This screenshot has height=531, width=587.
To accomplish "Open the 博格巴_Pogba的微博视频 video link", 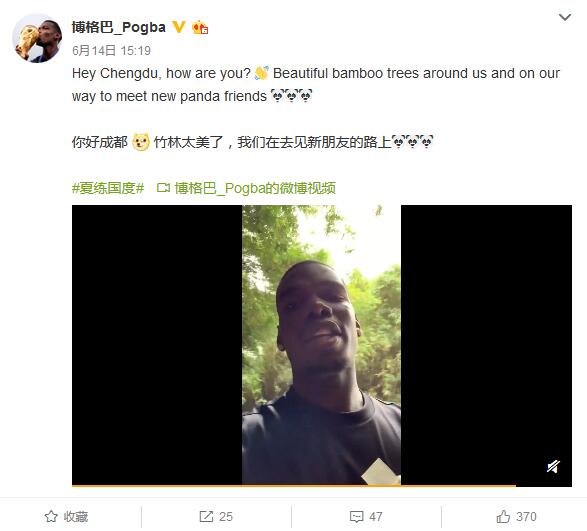I will [255, 188].
